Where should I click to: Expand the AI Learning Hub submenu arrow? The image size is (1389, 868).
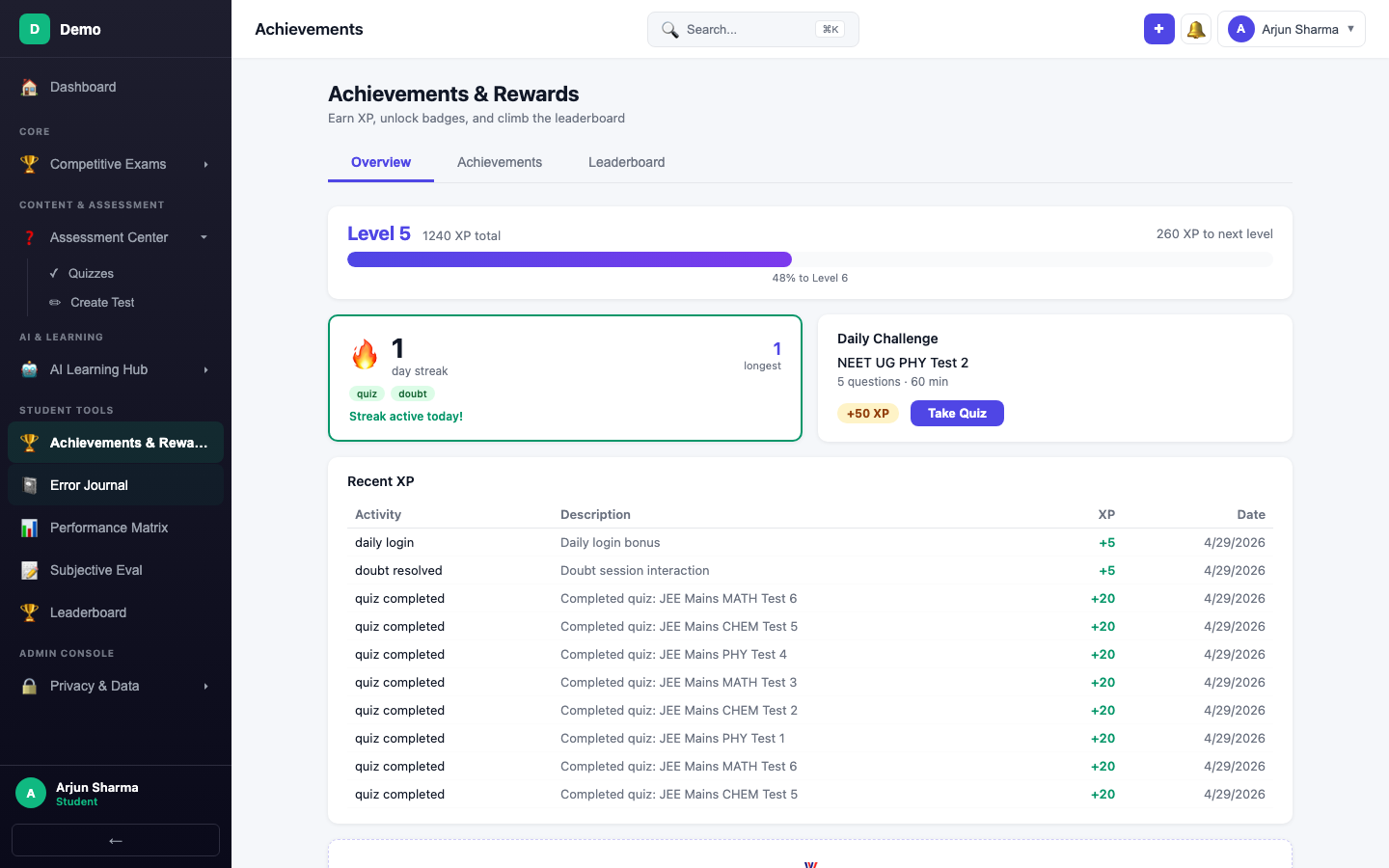click(205, 370)
